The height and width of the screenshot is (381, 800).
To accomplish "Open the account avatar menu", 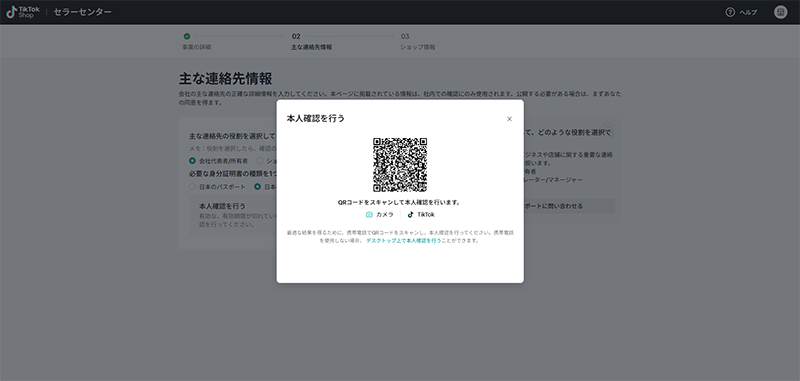I will click(x=781, y=12).
